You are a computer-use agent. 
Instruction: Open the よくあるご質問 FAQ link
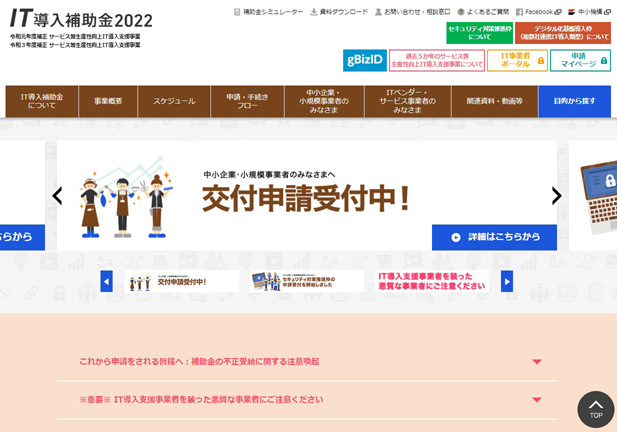point(483,12)
